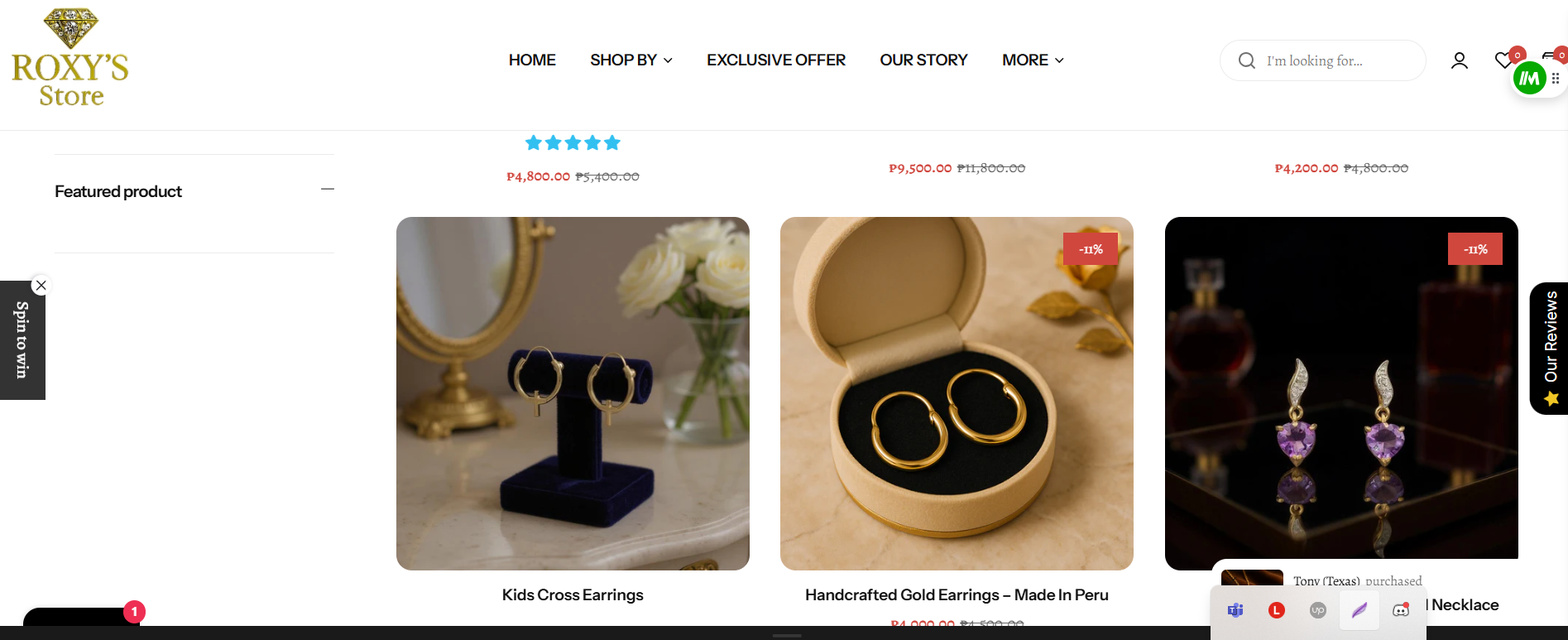Open Kids Cross Earrings product link
The width and height of the screenshot is (1568, 640).
(573, 594)
